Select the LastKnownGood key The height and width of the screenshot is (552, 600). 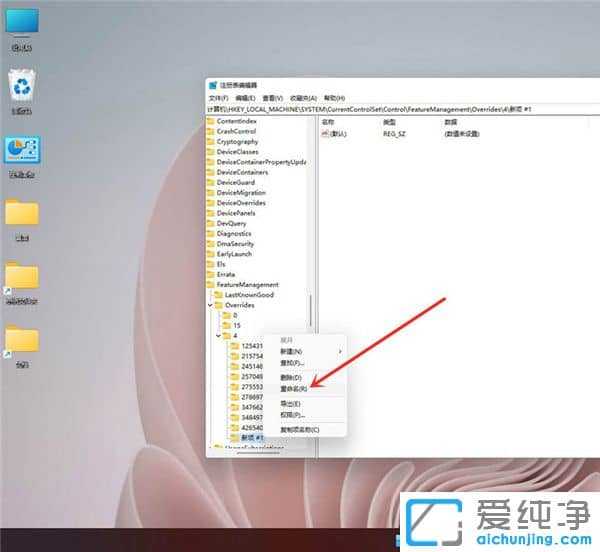tap(249, 295)
